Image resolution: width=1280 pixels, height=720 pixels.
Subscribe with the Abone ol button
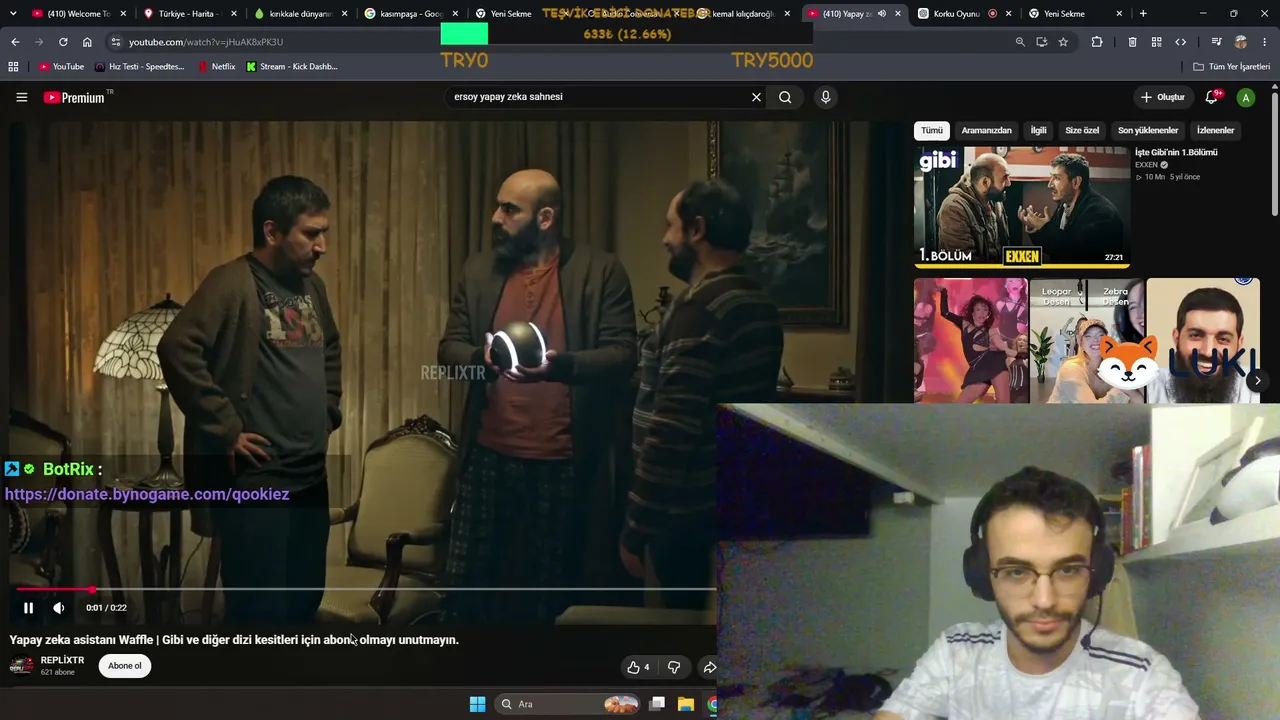point(125,666)
